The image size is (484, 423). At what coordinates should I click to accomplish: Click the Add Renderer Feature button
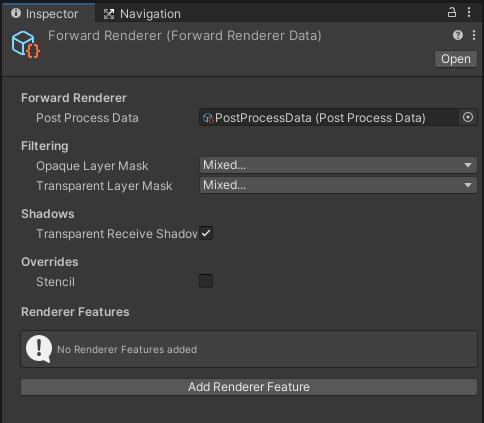tap(249, 387)
